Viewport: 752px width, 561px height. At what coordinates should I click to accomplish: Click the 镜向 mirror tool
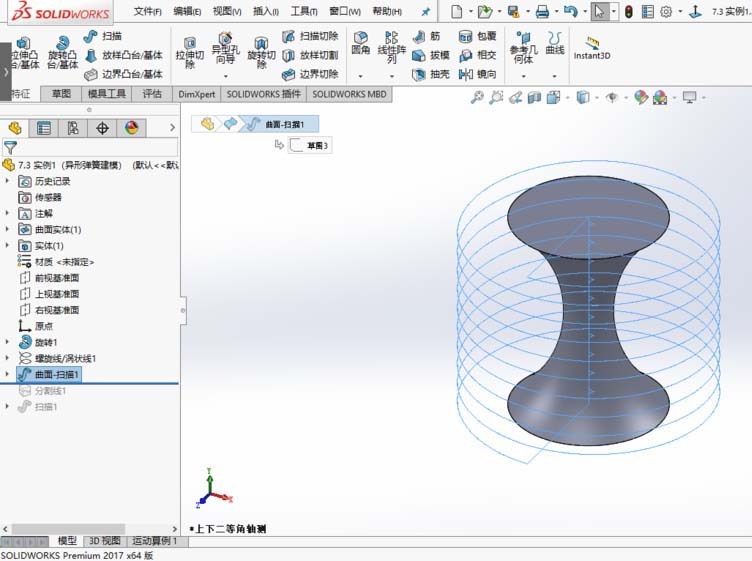click(x=478, y=74)
